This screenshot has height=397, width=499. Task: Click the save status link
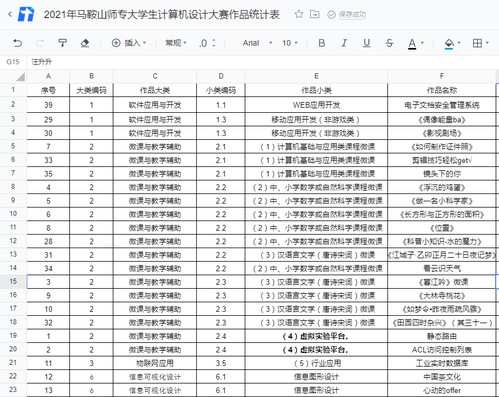point(352,15)
